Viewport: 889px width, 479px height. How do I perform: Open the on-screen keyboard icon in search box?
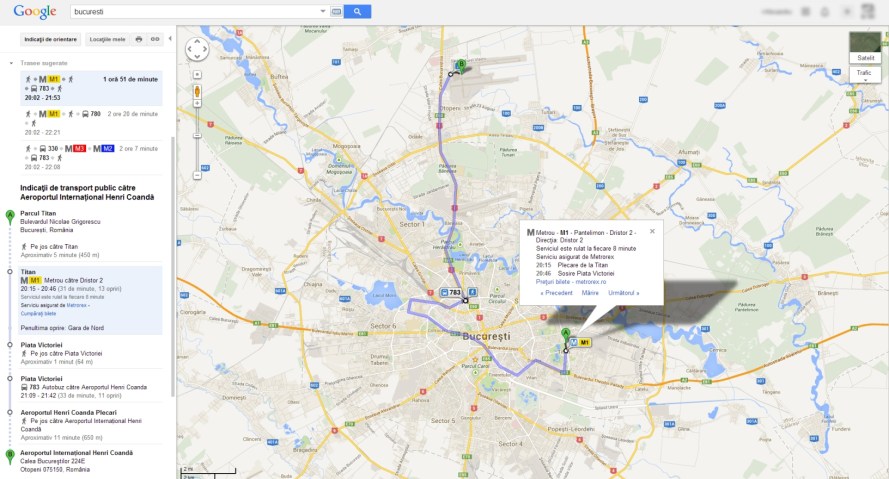(x=336, y=11)
